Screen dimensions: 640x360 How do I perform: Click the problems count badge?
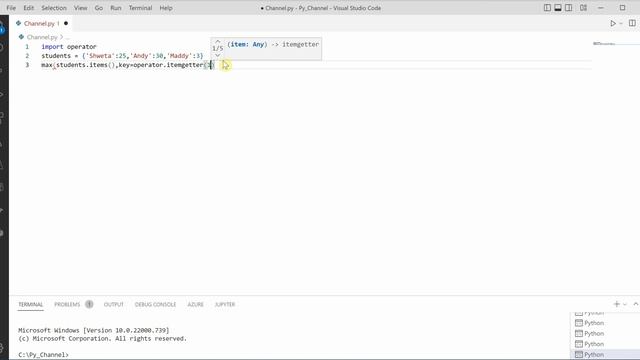(x=89, y=304)
